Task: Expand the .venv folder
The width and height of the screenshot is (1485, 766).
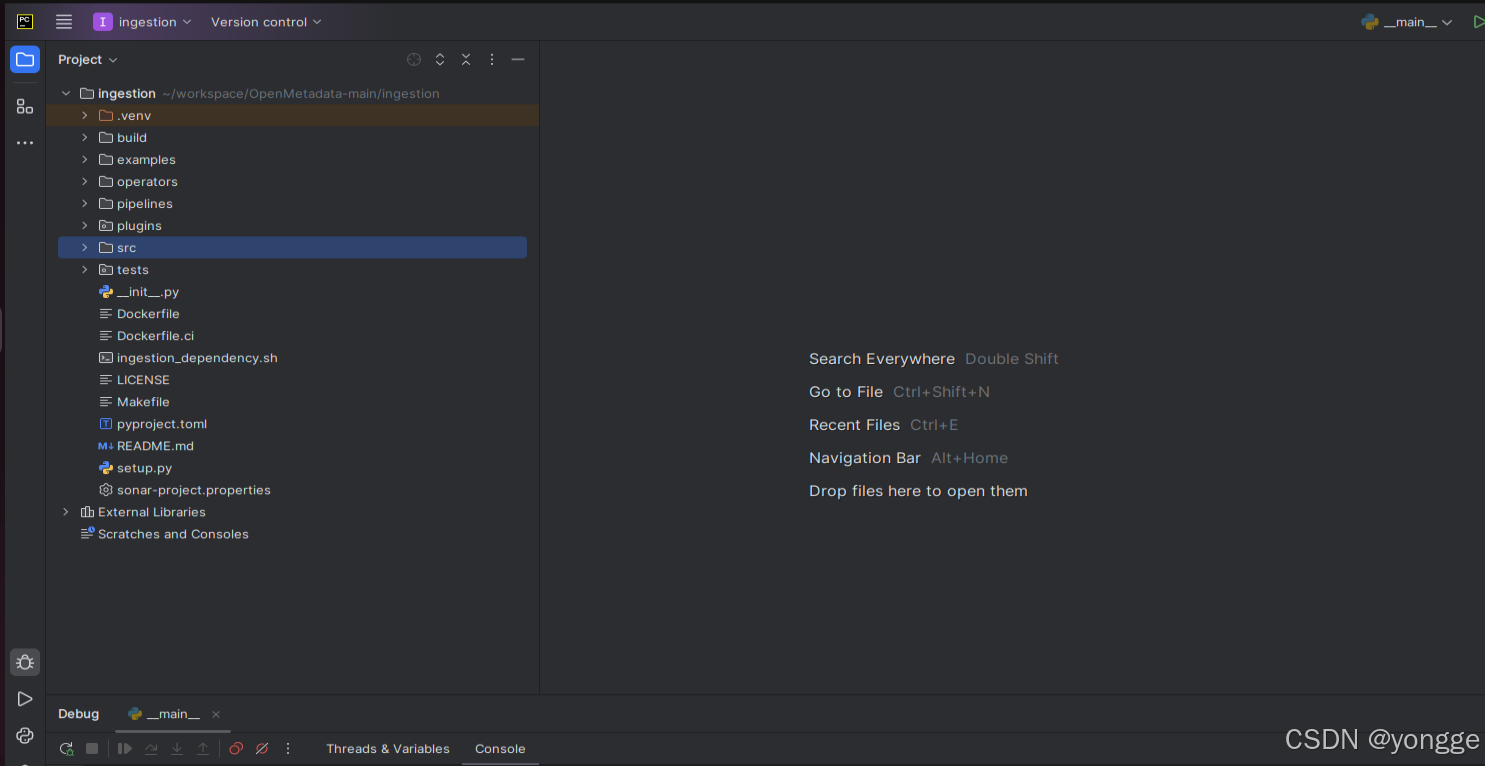Action: click(x=85, y=116)
